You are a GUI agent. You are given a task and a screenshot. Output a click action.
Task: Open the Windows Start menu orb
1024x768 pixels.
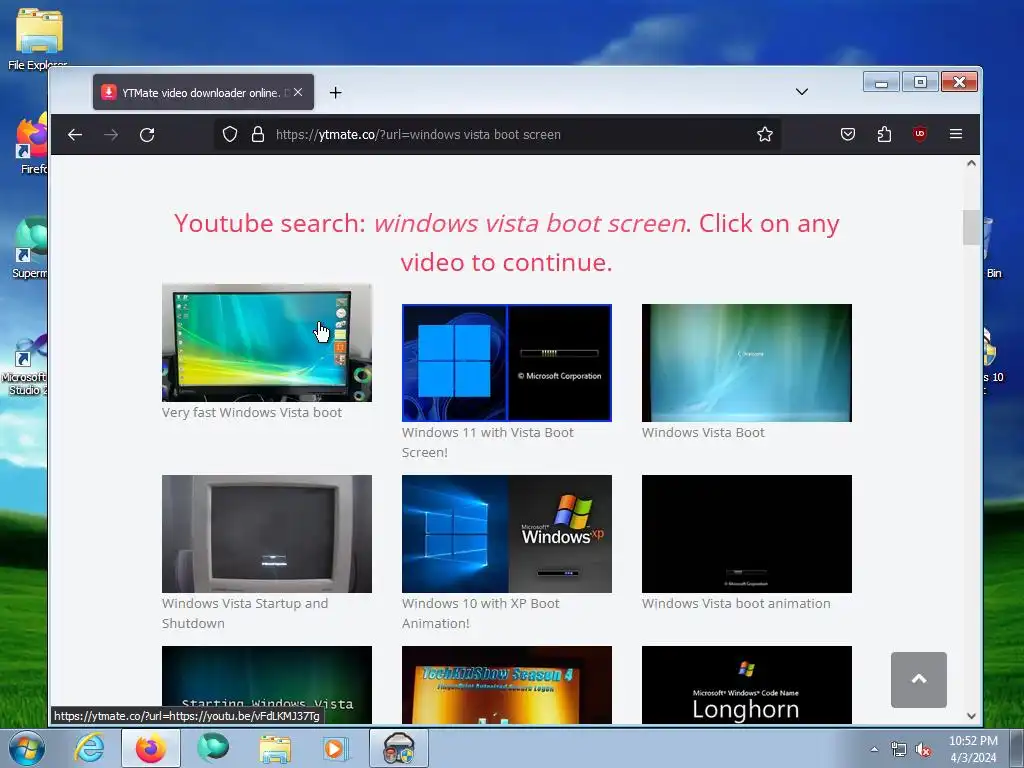[x=26, y=748]
